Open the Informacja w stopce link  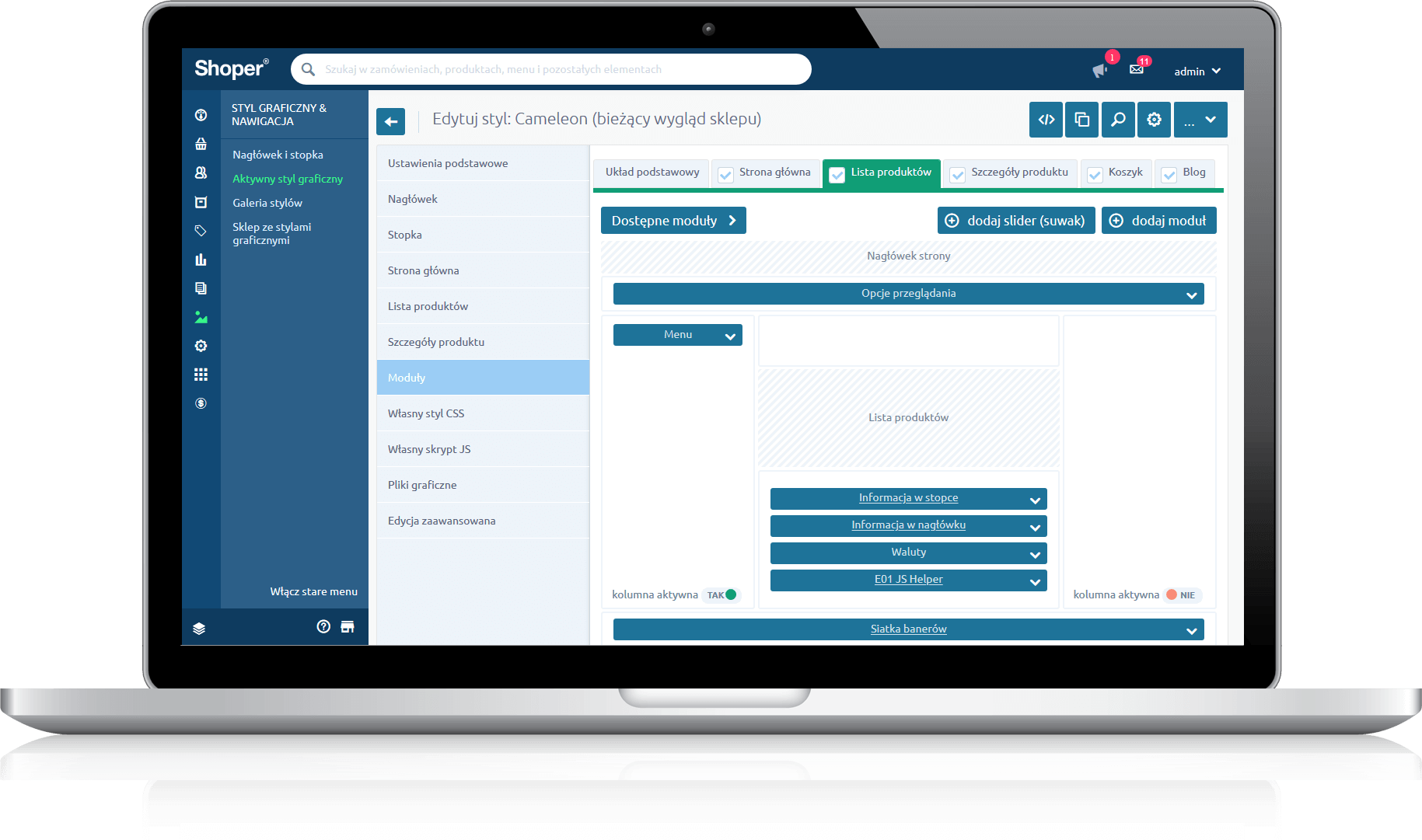point(908,498)
